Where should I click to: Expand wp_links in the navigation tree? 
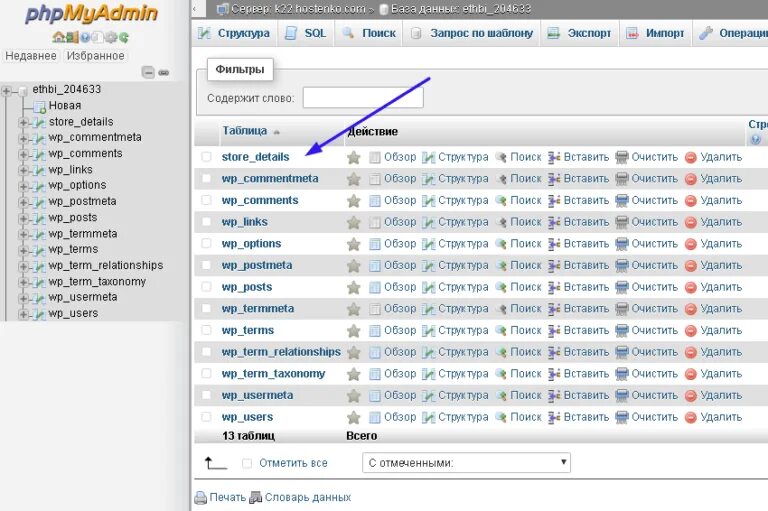tap(23, 170)
